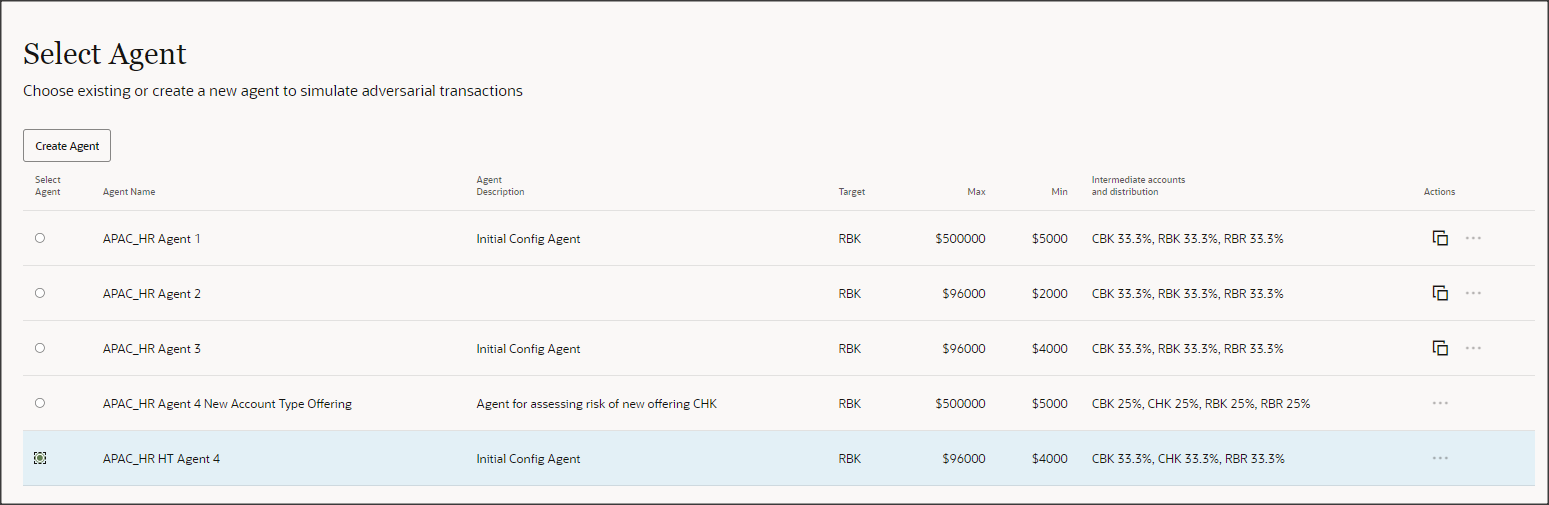This screenshot has height=505, width=1549.
Task: Click selected radio for APAC_HR HT Agent 4
Action: coord(40,458)
